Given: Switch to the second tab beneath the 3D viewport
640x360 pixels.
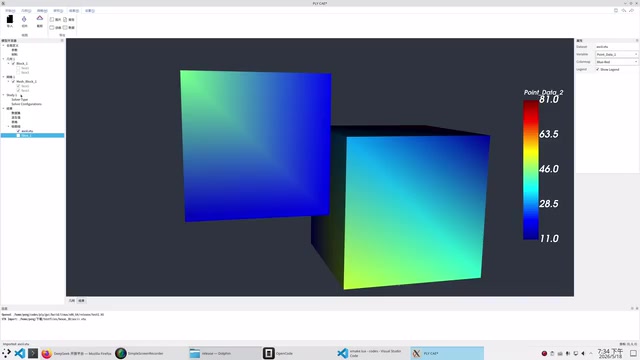Looking at the screenshot, I should pyautogui.click(x=81, y=301).
